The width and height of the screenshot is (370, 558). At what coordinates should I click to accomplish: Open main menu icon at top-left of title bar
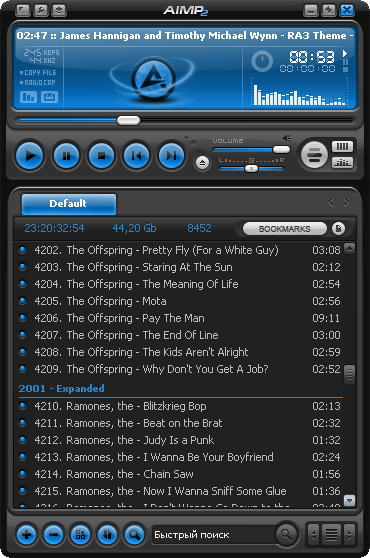[x=23, y=10]
